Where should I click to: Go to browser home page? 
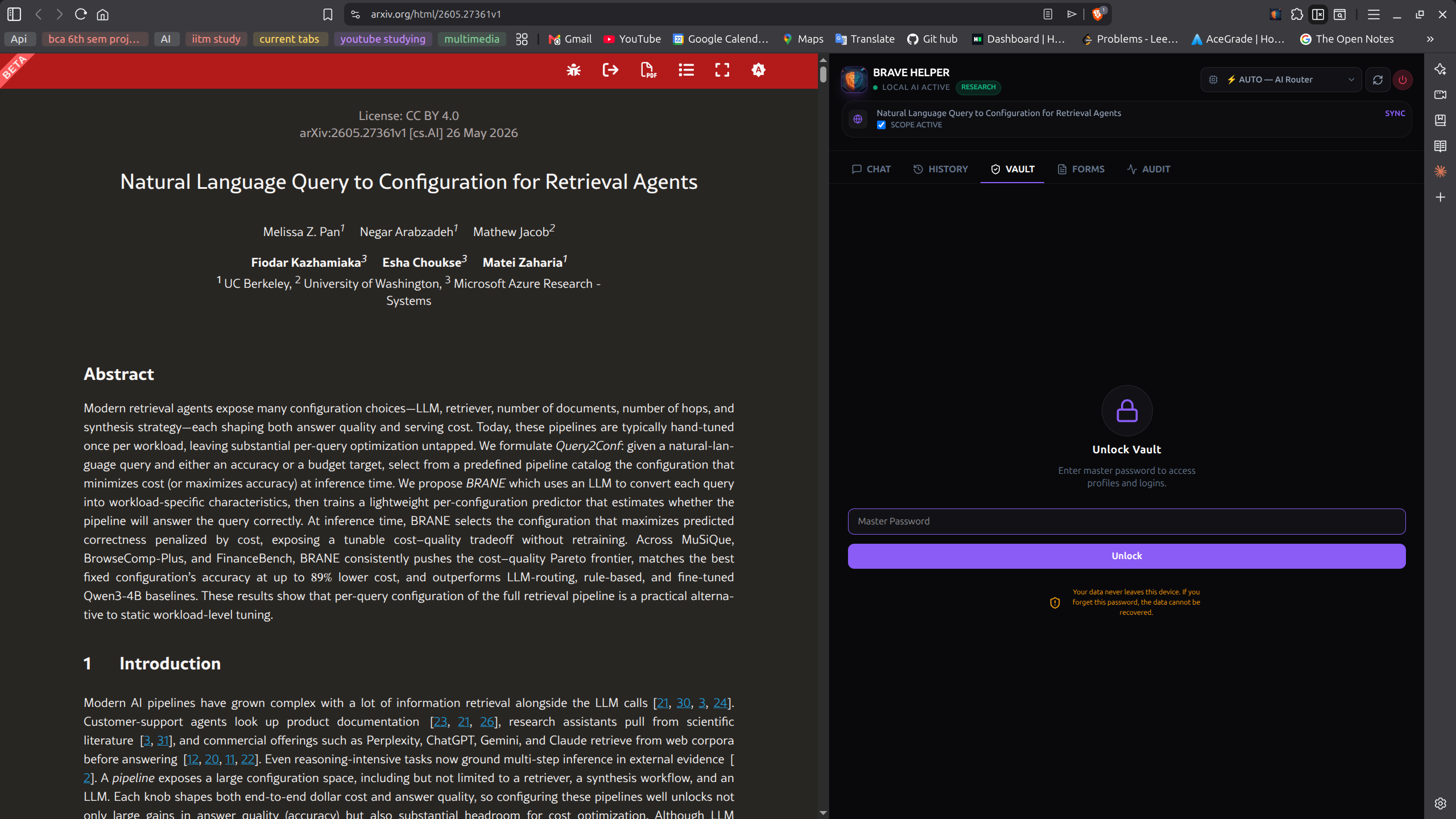(102, 14)
